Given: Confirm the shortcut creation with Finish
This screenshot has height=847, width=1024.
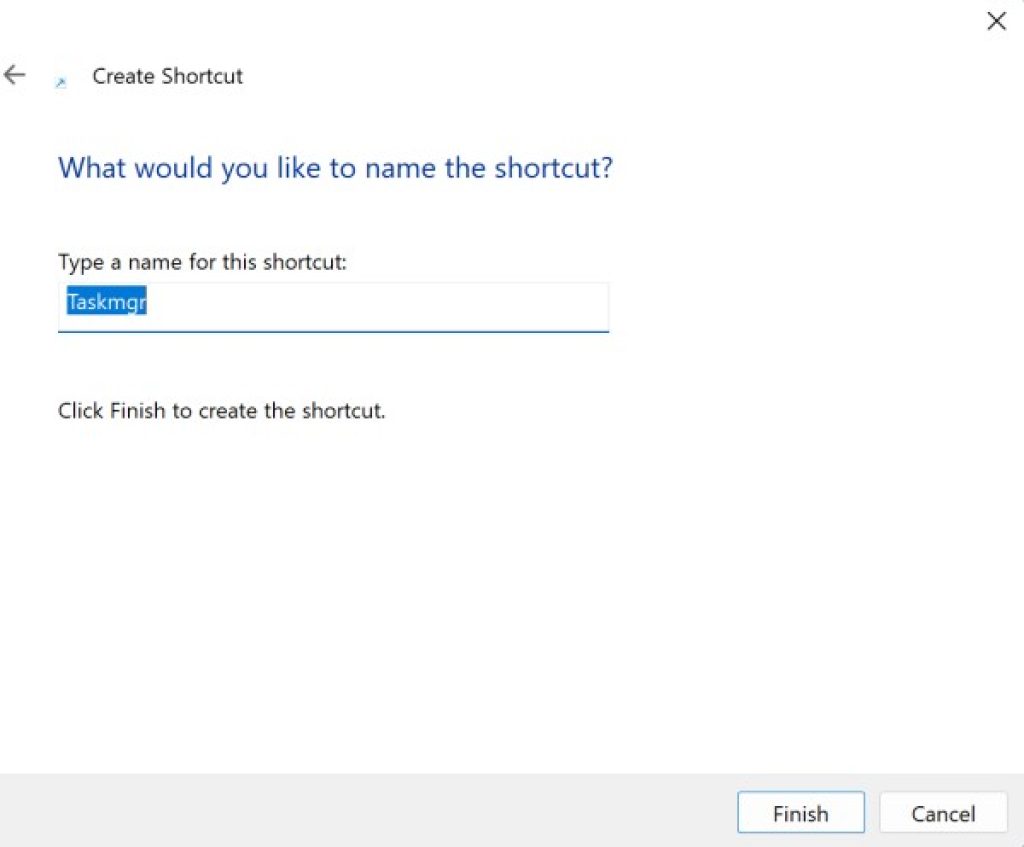Looking at the screenshot, I should click(800, 813).
